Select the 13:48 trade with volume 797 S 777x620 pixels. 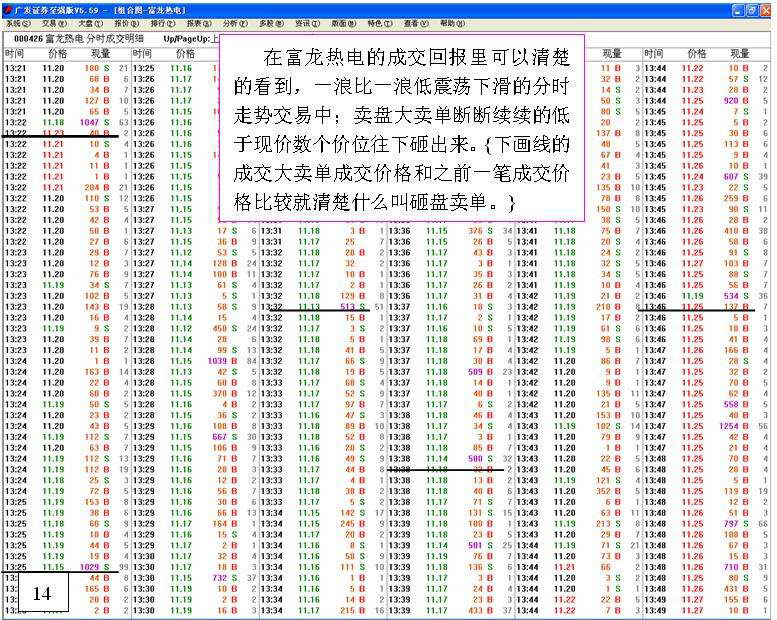707,523
